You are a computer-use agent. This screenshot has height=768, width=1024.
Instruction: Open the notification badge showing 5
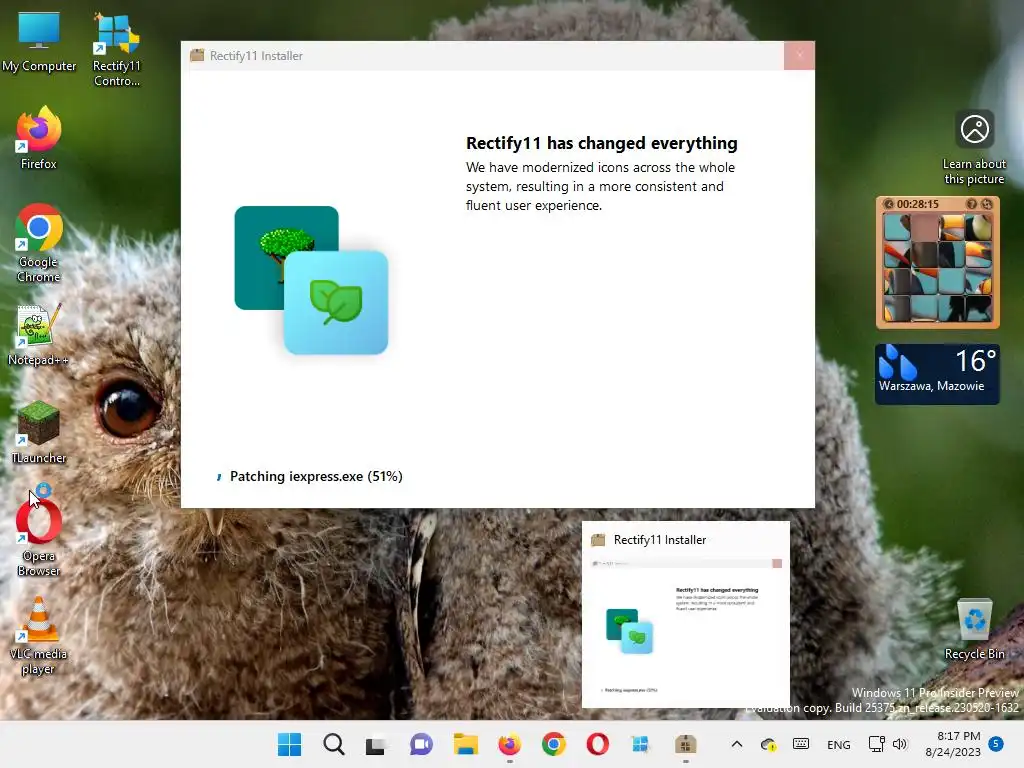tap(996, 743)
